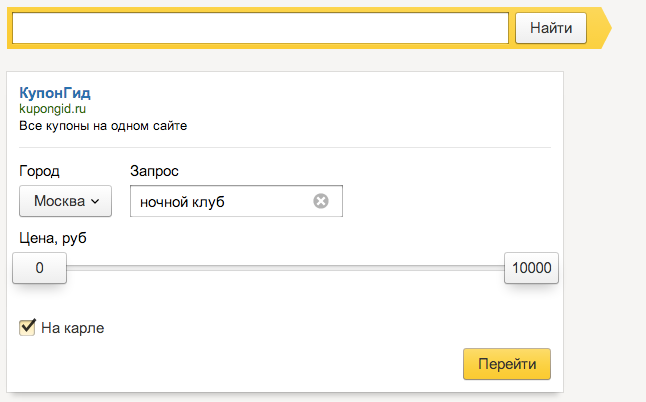Click the yellow arrow tip of the search bar
Image resolution: width=646 pixels, height=402 pixels.
606,28
